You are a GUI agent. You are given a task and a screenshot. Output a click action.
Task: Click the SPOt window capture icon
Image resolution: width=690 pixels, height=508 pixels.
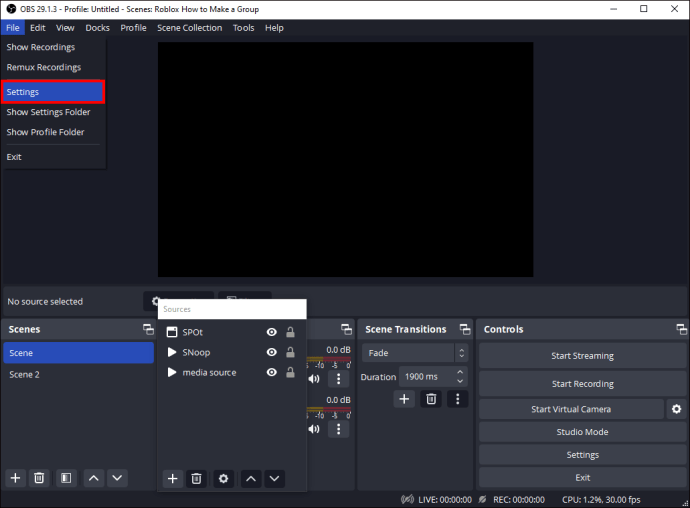[x=172, y=332]
